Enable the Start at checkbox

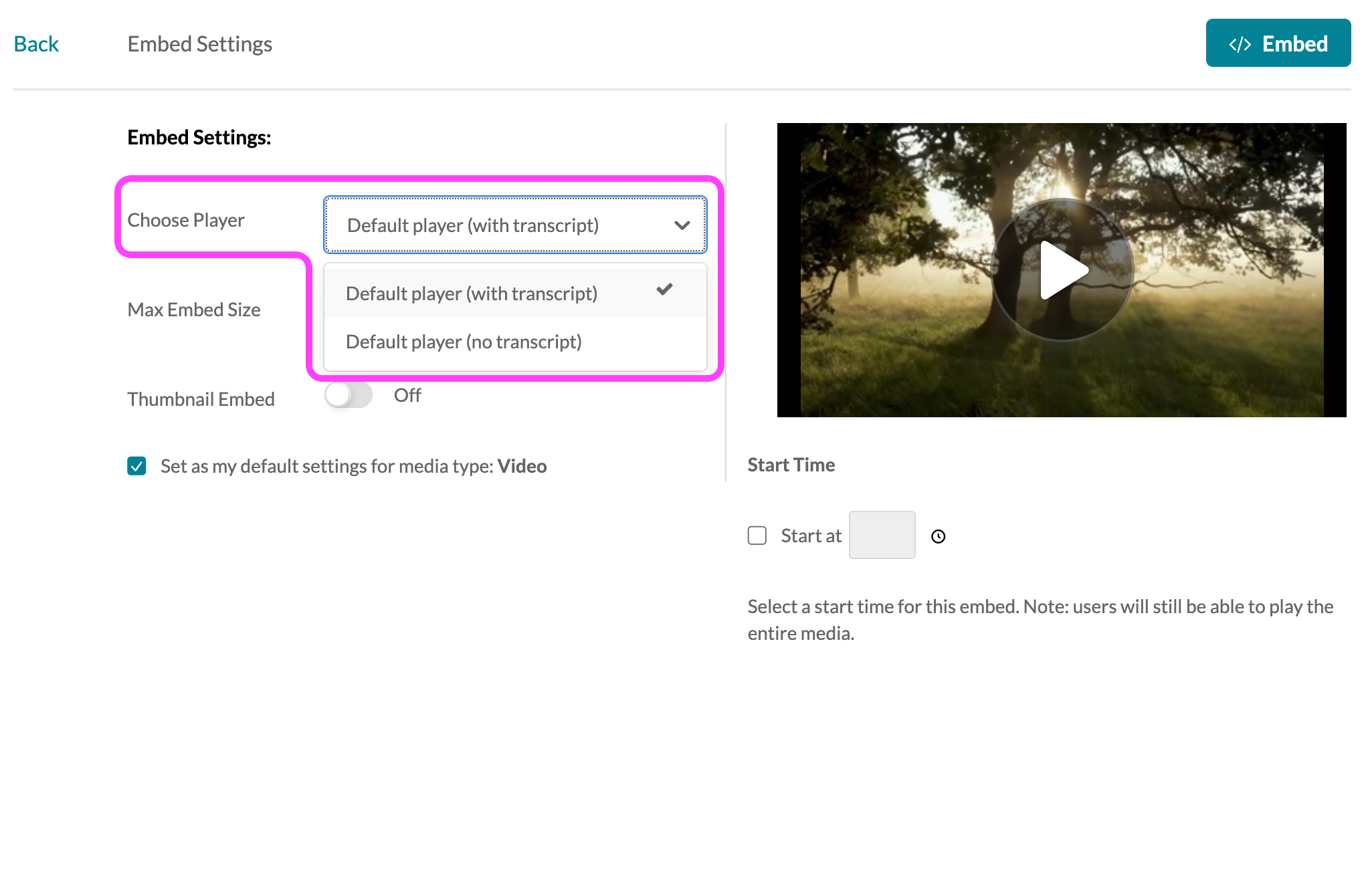[757, 536]
